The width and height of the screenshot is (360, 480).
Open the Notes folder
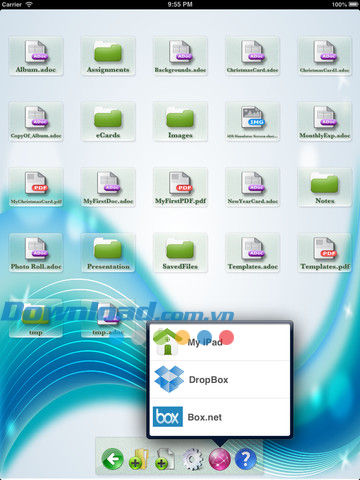[x=324, y=188]
